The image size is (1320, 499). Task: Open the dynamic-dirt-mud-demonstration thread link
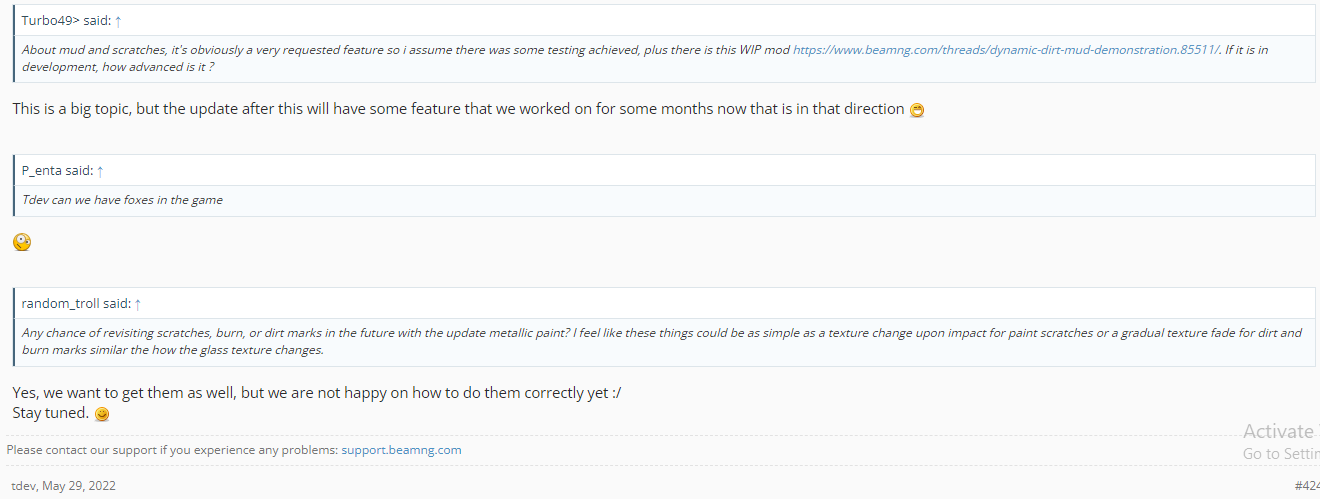point(1006,50)
